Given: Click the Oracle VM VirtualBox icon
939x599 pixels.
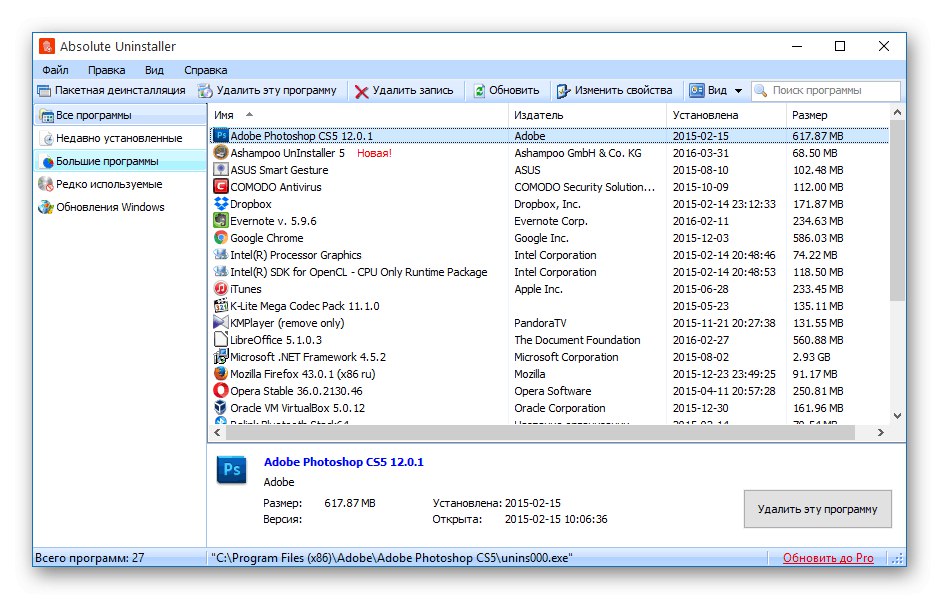Looking at the screenshot, I should click(x=220, y=408).
